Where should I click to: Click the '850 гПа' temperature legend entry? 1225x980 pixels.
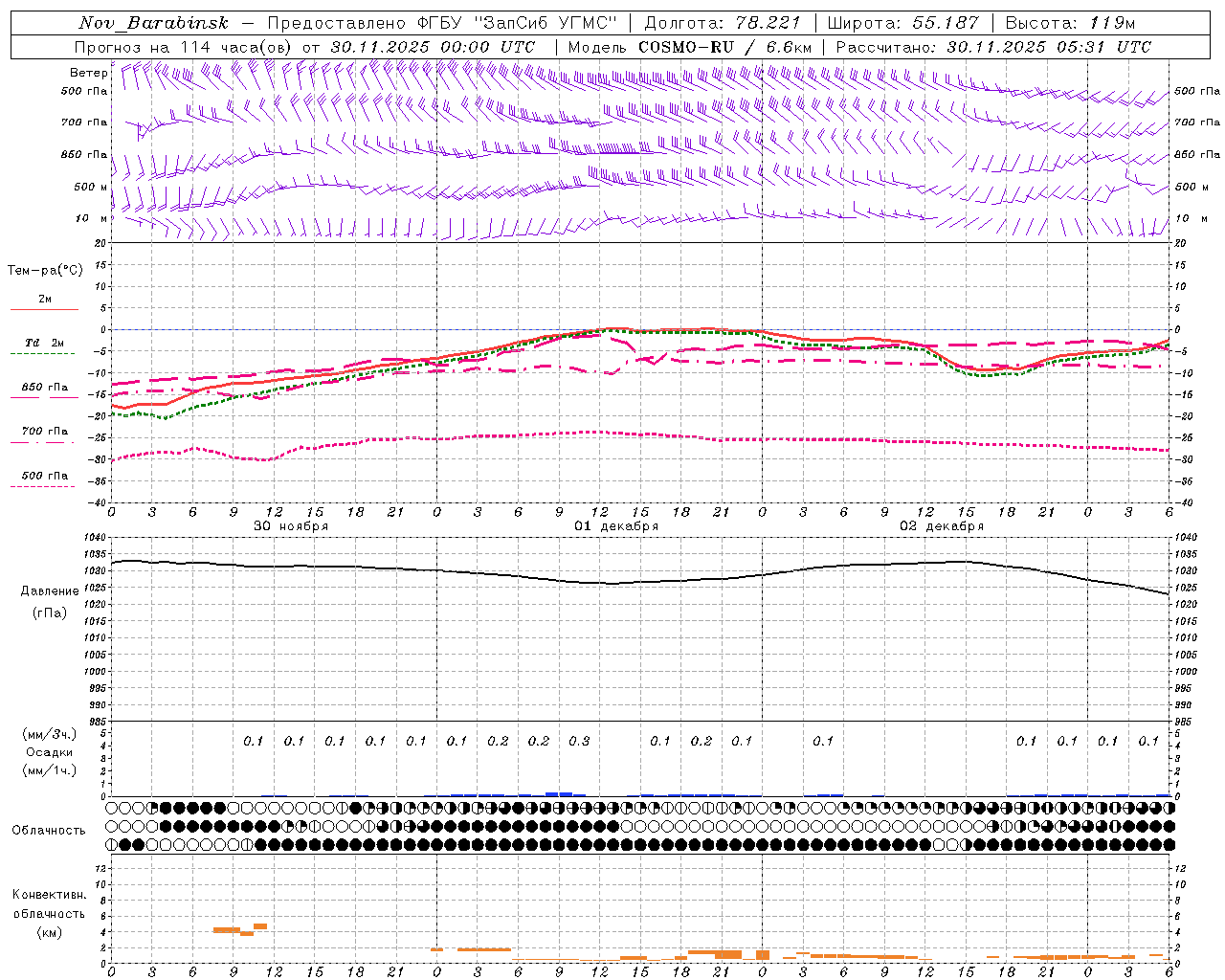click(x=45, y=388)
